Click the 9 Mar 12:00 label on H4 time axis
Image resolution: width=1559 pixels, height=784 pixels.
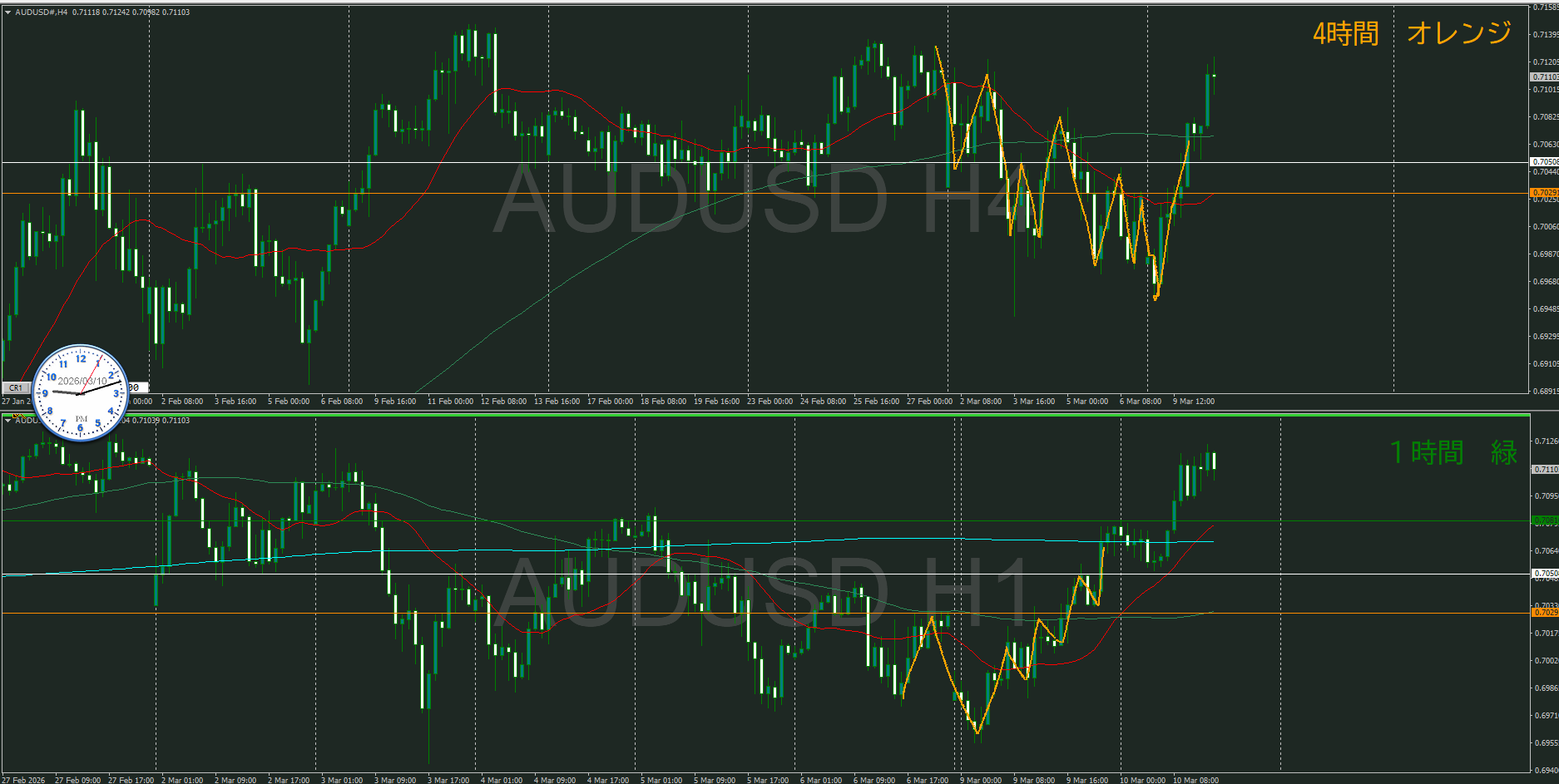[x=1193, y=402]
